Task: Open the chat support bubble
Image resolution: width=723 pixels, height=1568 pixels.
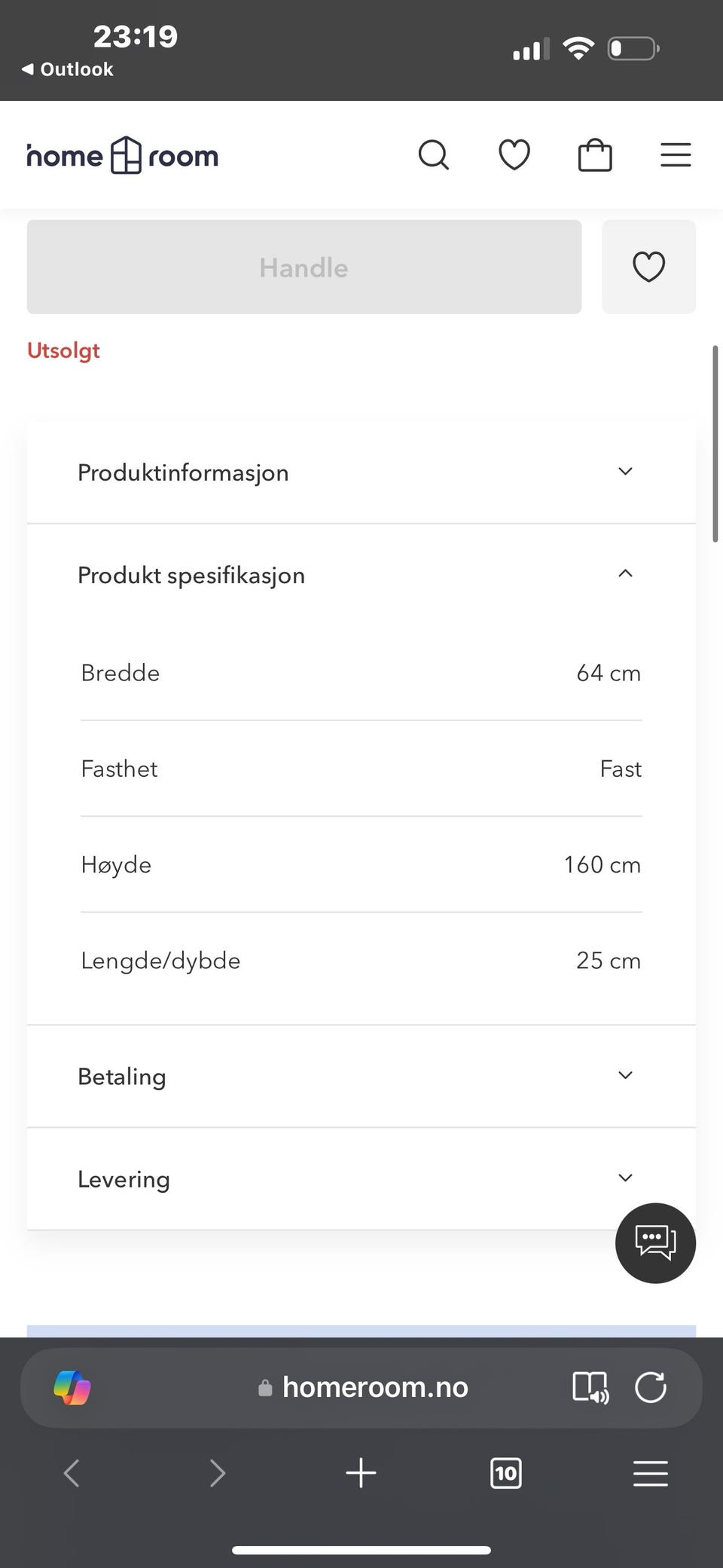Action: click(x=655, y=1242)
